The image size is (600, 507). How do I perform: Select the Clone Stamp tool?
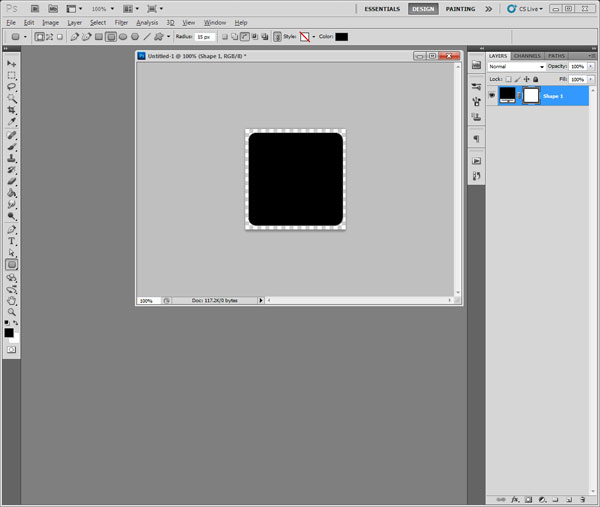[x=11, y=158]
